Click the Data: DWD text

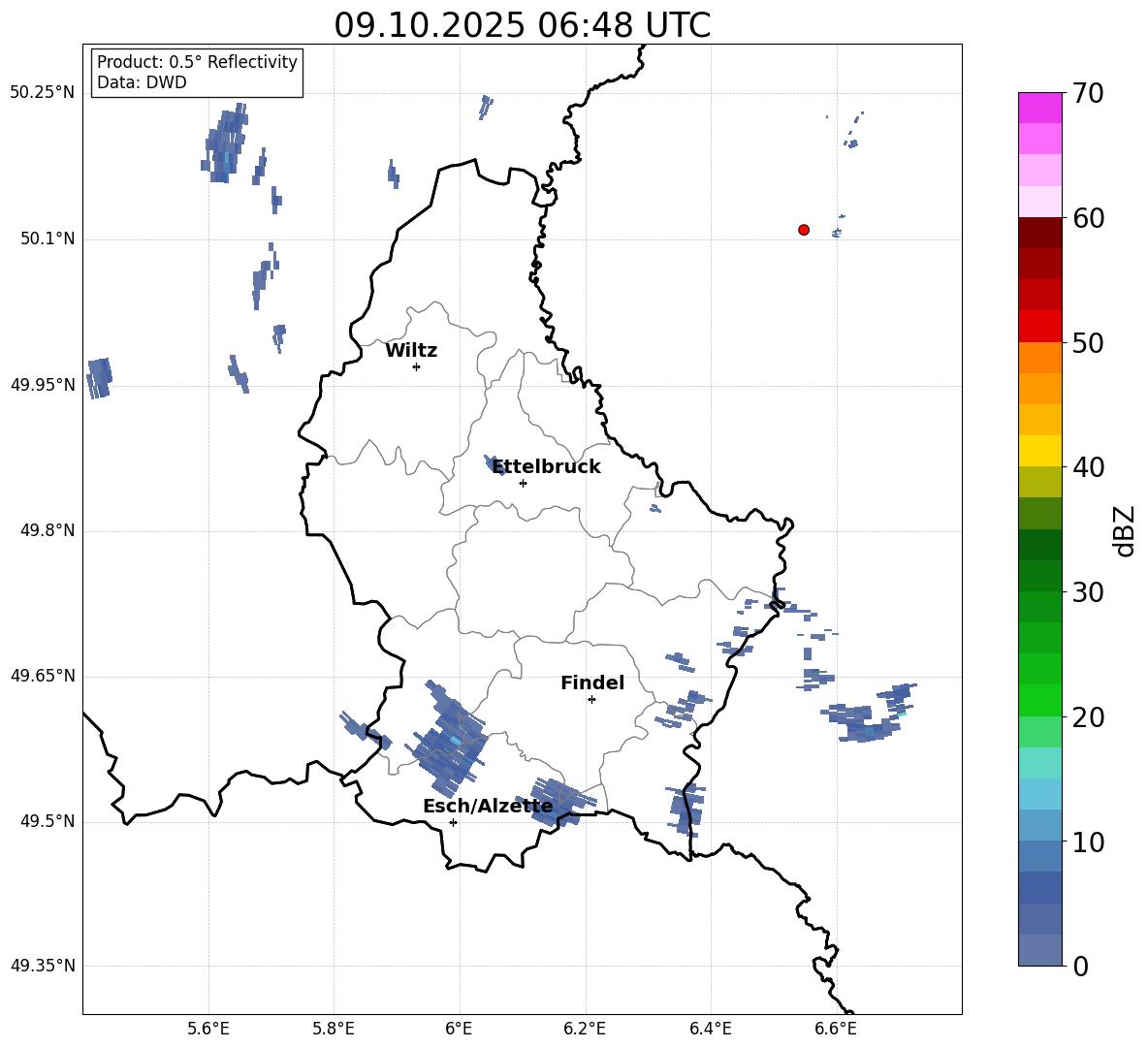point(142,82)
